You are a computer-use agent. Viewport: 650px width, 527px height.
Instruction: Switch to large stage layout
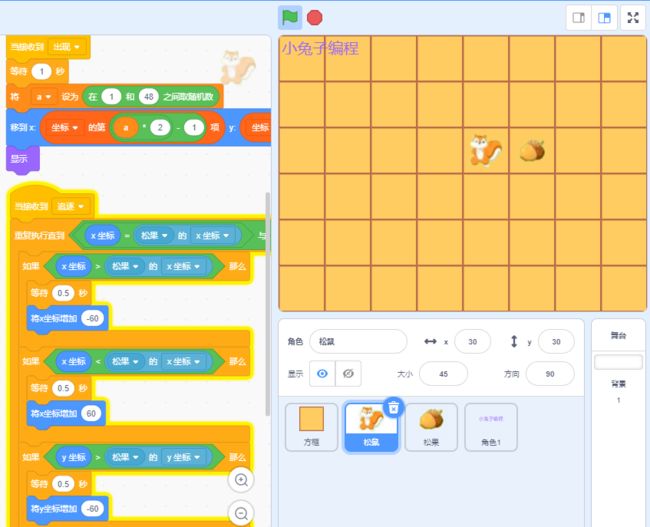coord(604,18)
